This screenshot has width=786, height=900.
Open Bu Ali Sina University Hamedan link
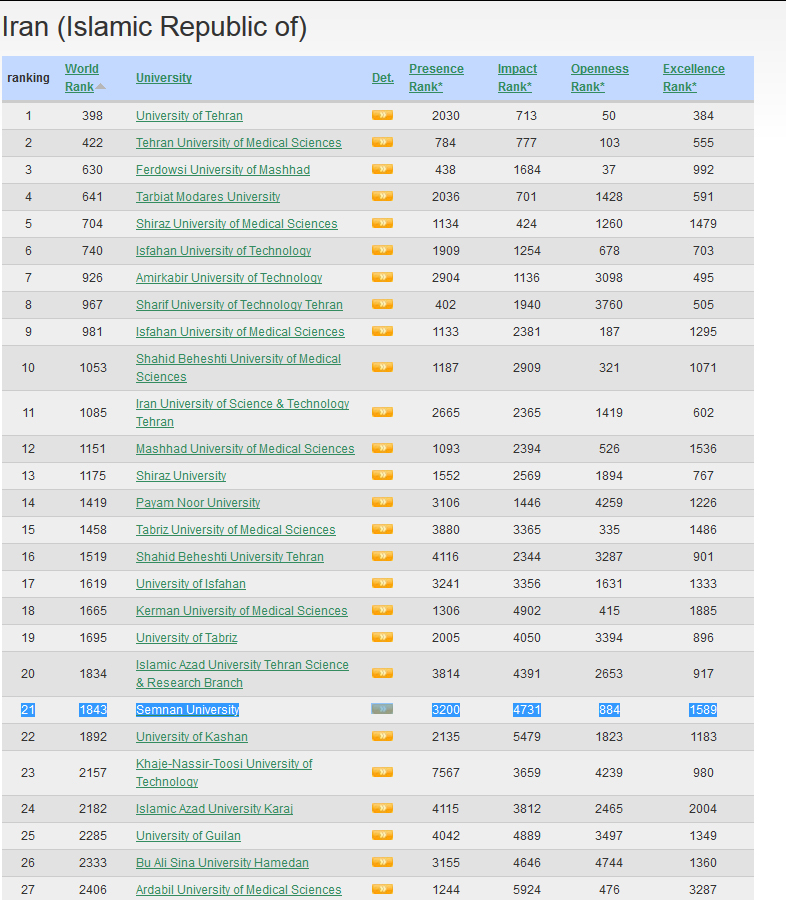(x=222, y=862)
